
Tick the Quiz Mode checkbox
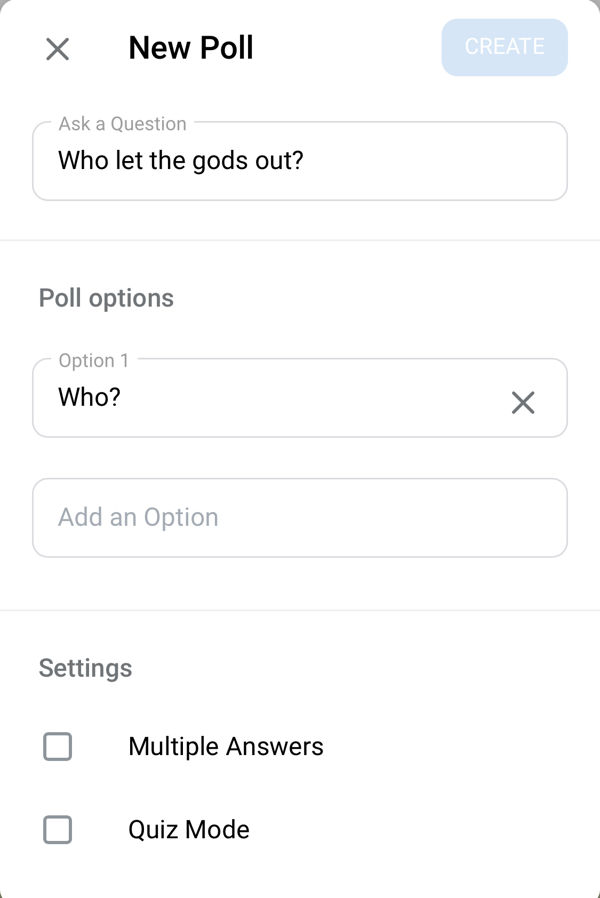click(x=58, y=829)
